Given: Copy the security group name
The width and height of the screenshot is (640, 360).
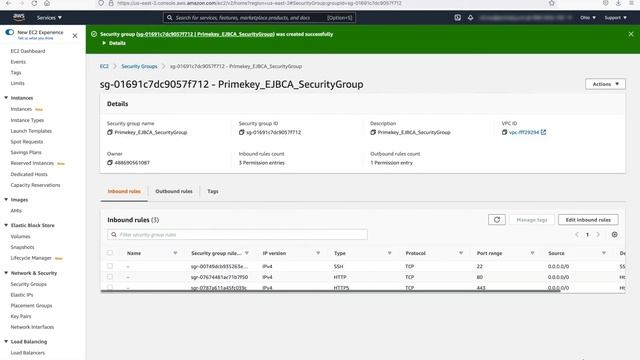Looking at the screenshot, I should point(110,132).
